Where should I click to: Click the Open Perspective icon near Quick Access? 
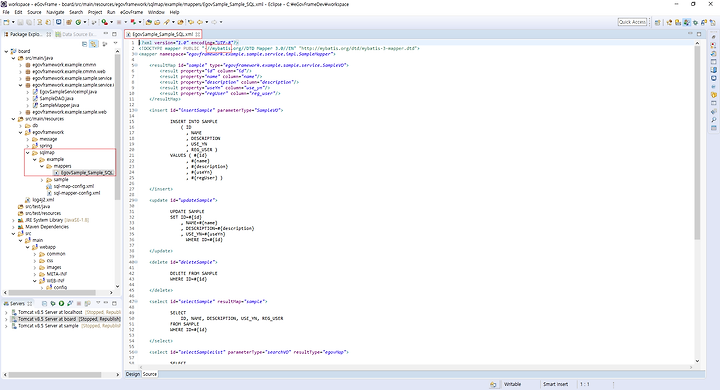pos(658,22)
